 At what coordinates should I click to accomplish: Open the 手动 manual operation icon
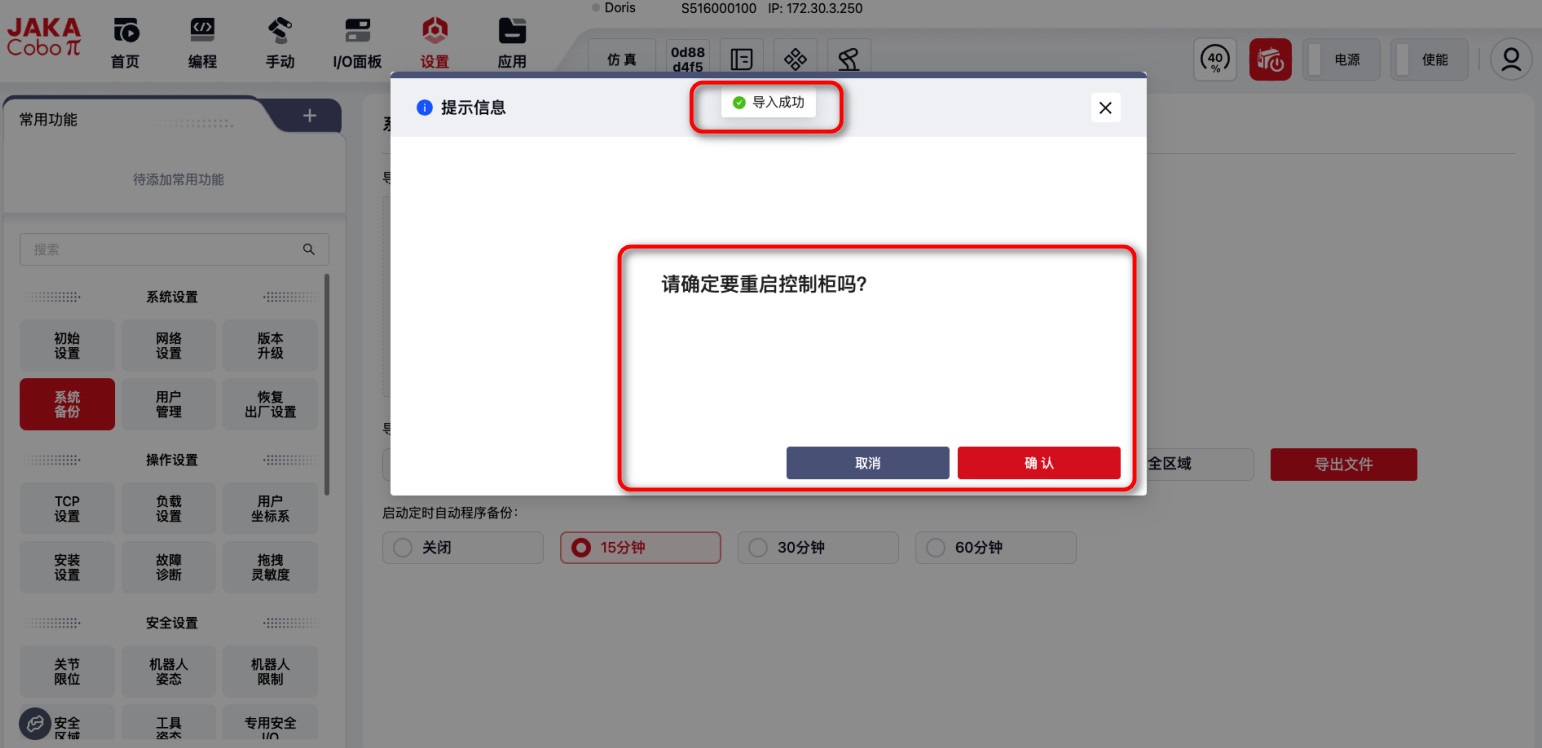pyautogui.click(x=280, y=32)
